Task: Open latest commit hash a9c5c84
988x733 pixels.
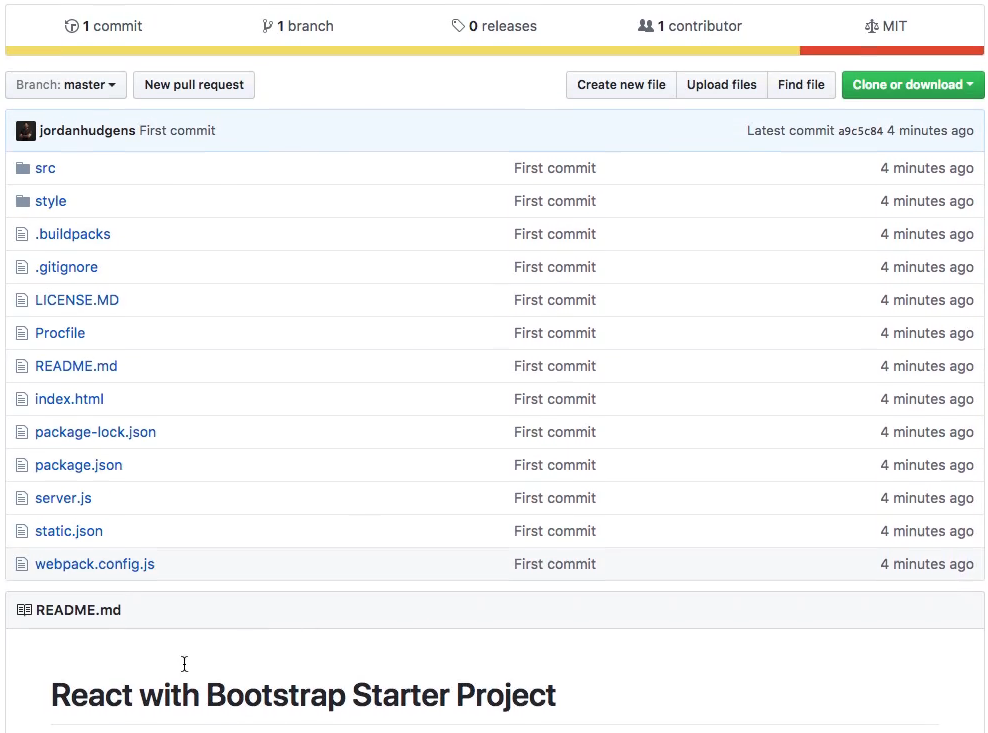Action: click(x=860, y=130)
